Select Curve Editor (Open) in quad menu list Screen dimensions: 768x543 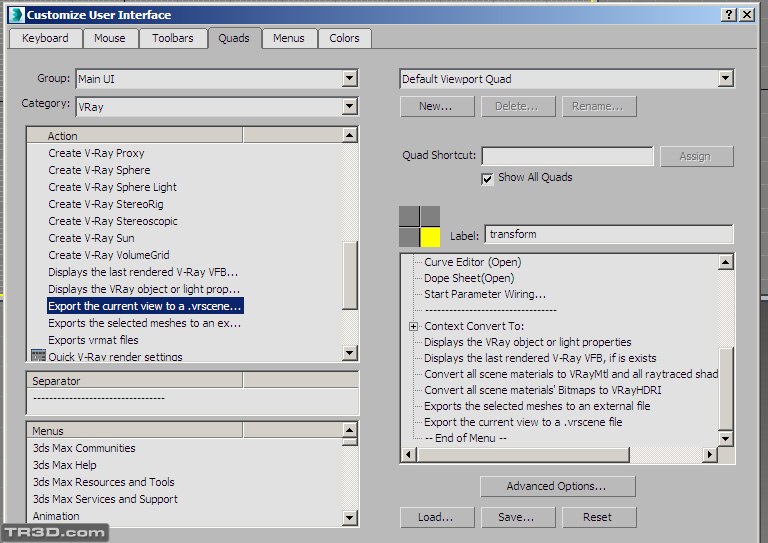pyautogui.click(x=472, y=262)
